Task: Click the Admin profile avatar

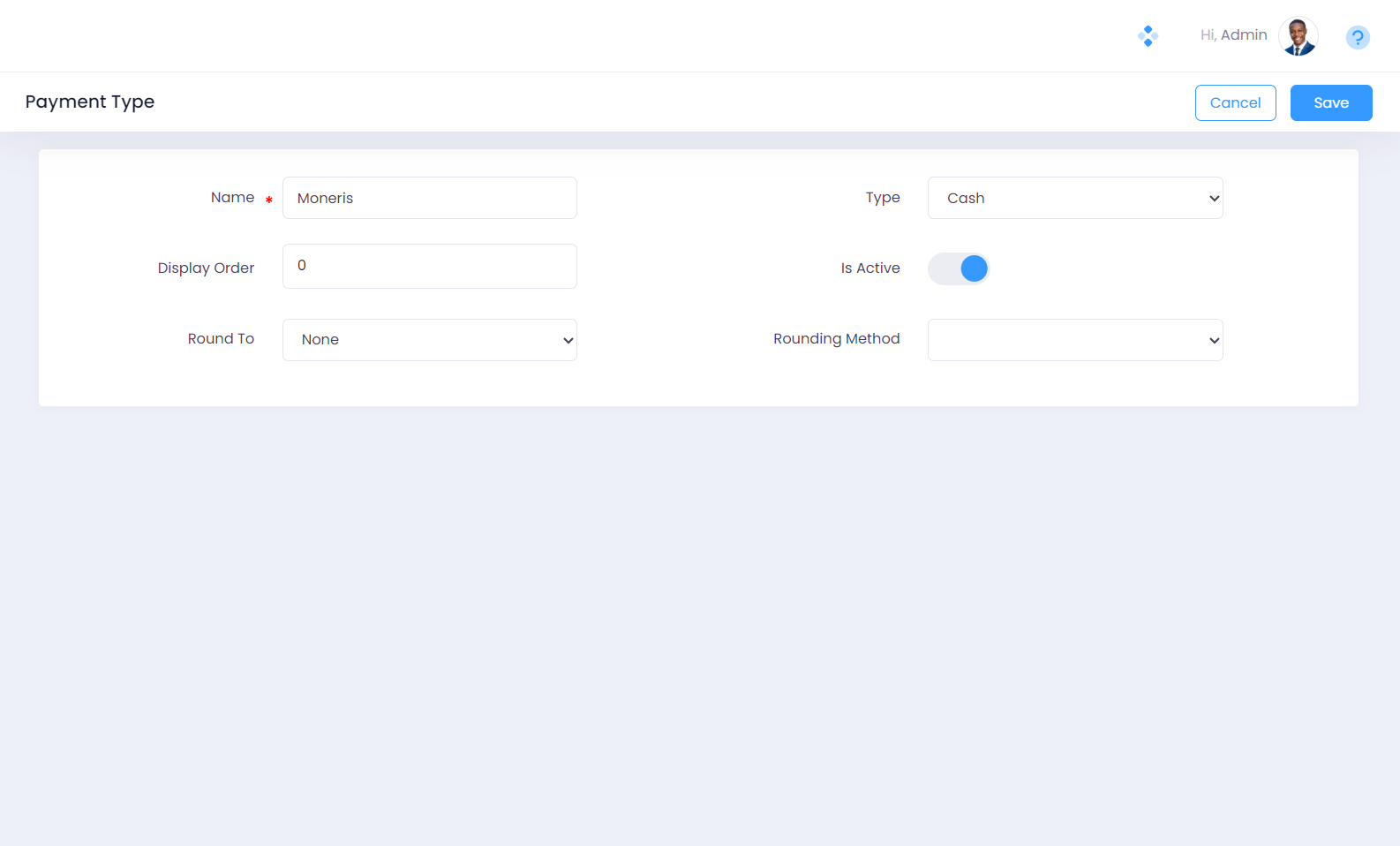Action: click(1298, 37)
